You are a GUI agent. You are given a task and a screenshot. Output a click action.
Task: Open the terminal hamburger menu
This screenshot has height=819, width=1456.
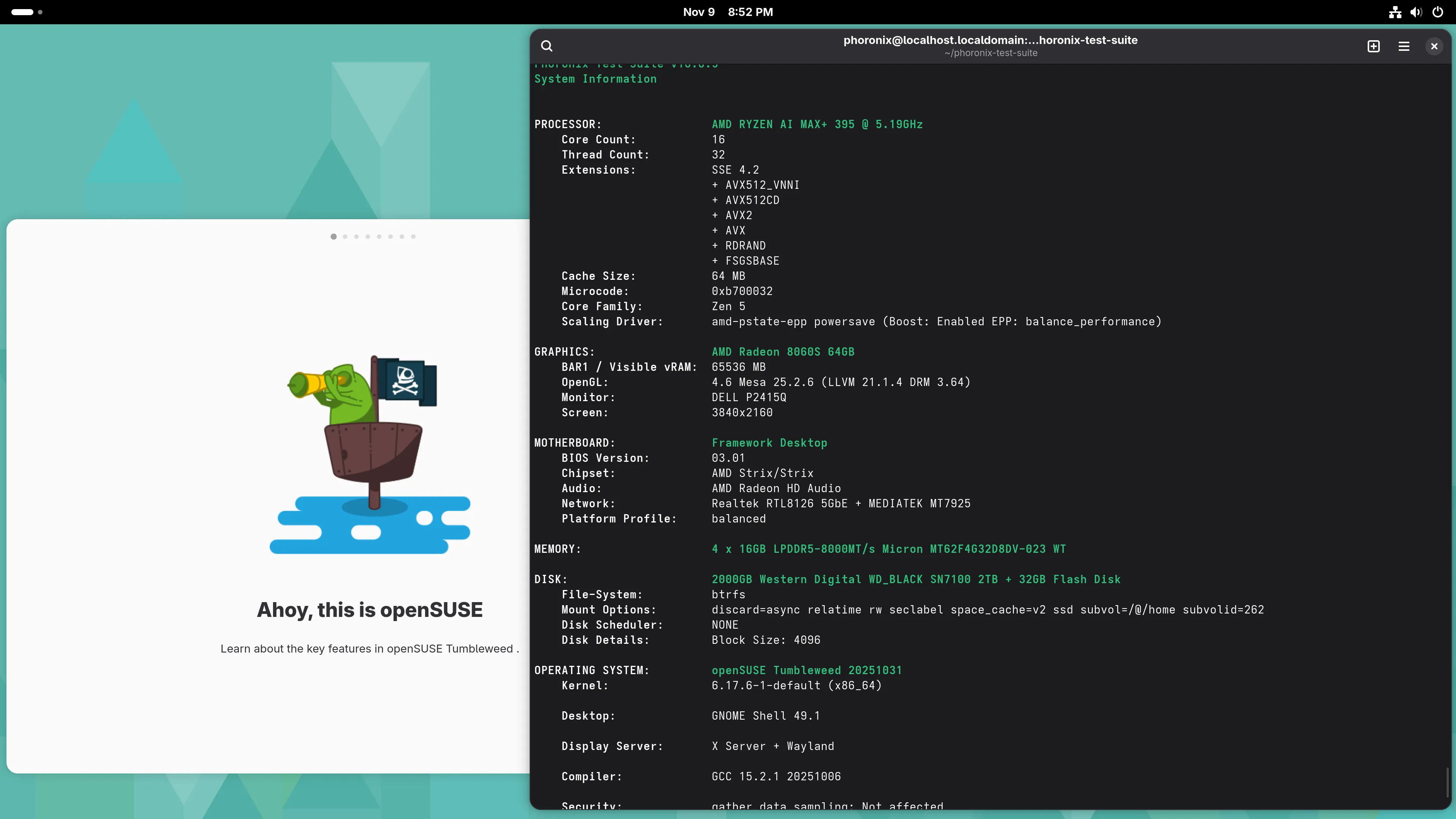1404,46
